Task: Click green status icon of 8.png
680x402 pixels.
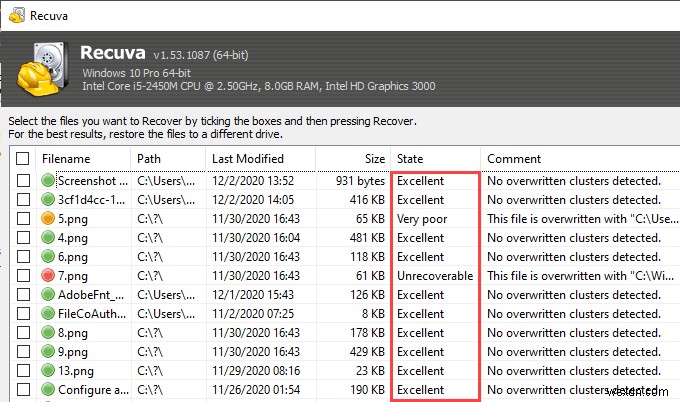Action: (x=48, y=333)
